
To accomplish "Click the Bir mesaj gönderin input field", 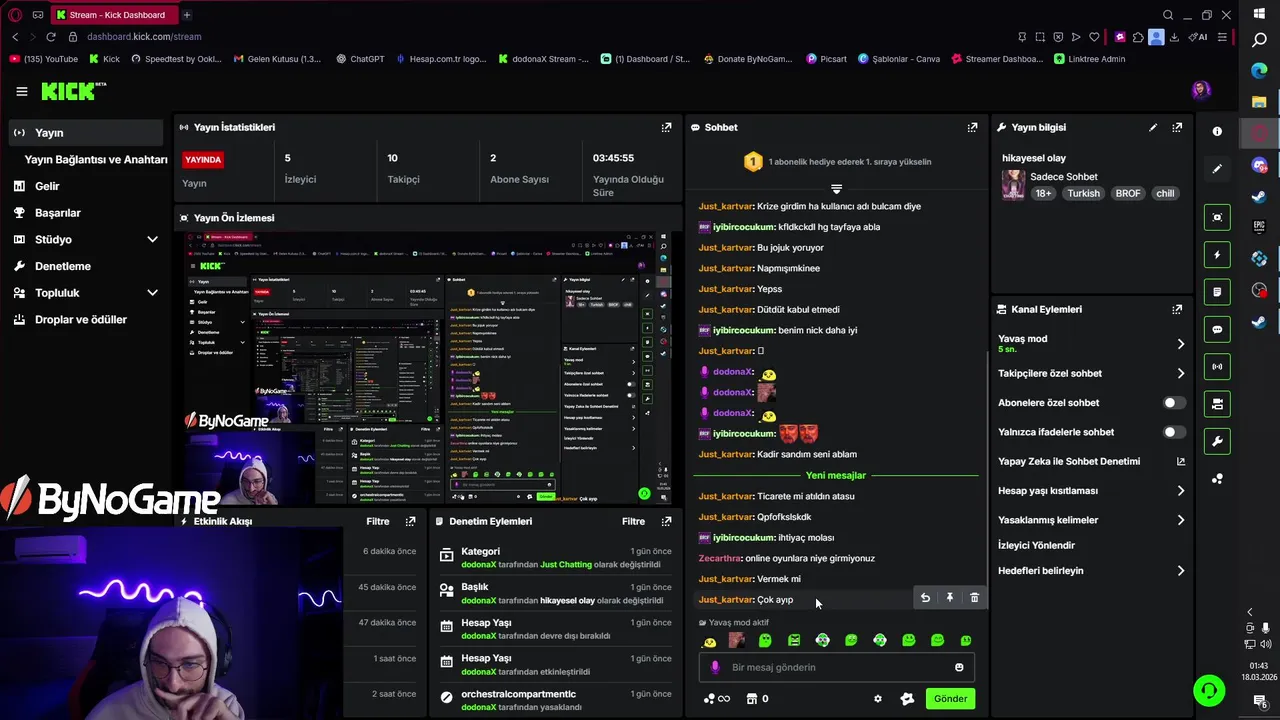I will (x=836, y=667).
